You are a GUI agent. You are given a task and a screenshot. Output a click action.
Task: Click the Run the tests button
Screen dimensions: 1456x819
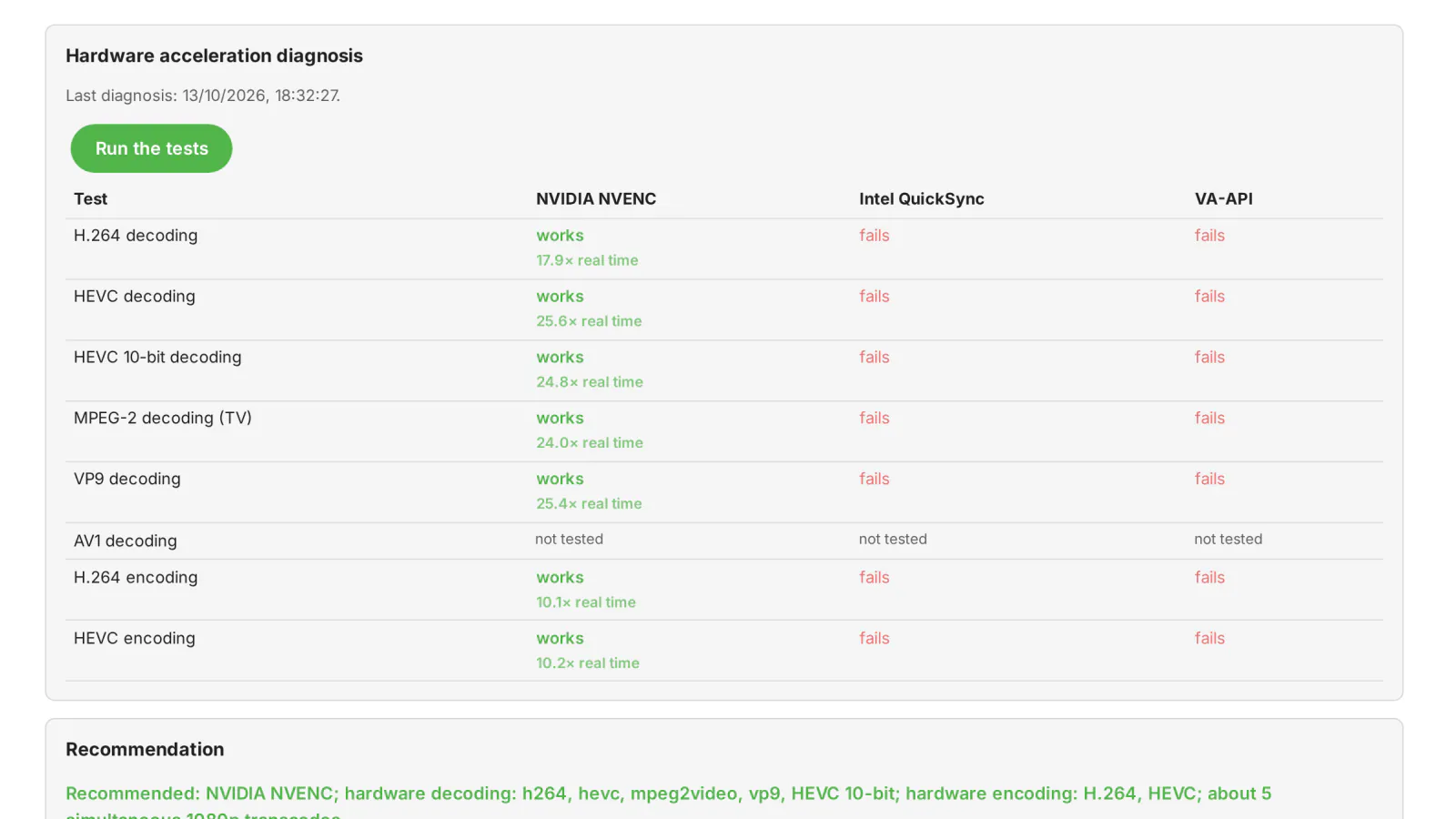click(151, 148)
